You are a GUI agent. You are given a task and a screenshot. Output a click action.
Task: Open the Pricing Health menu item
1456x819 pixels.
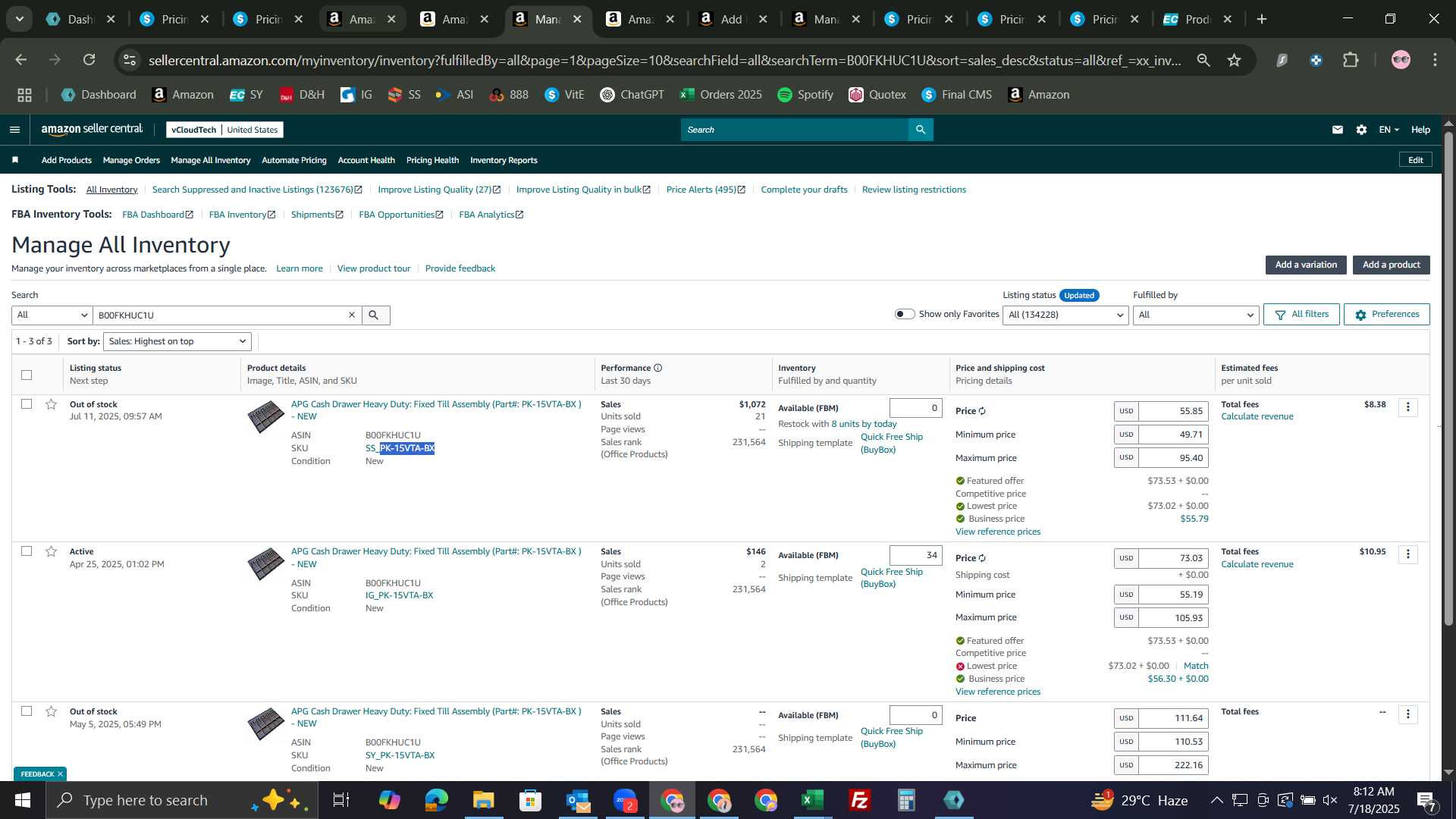click(432, 160)
